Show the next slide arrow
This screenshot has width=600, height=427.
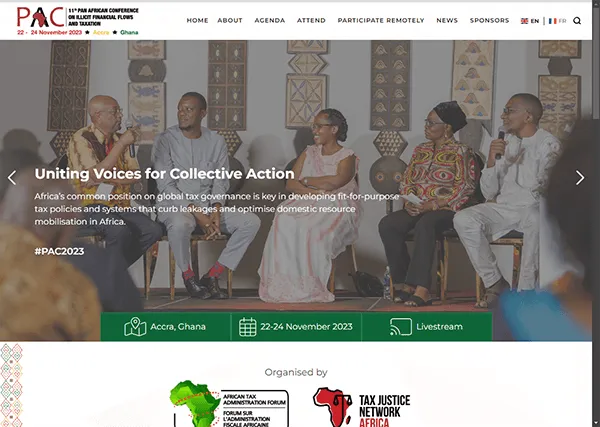pos(580,178)
